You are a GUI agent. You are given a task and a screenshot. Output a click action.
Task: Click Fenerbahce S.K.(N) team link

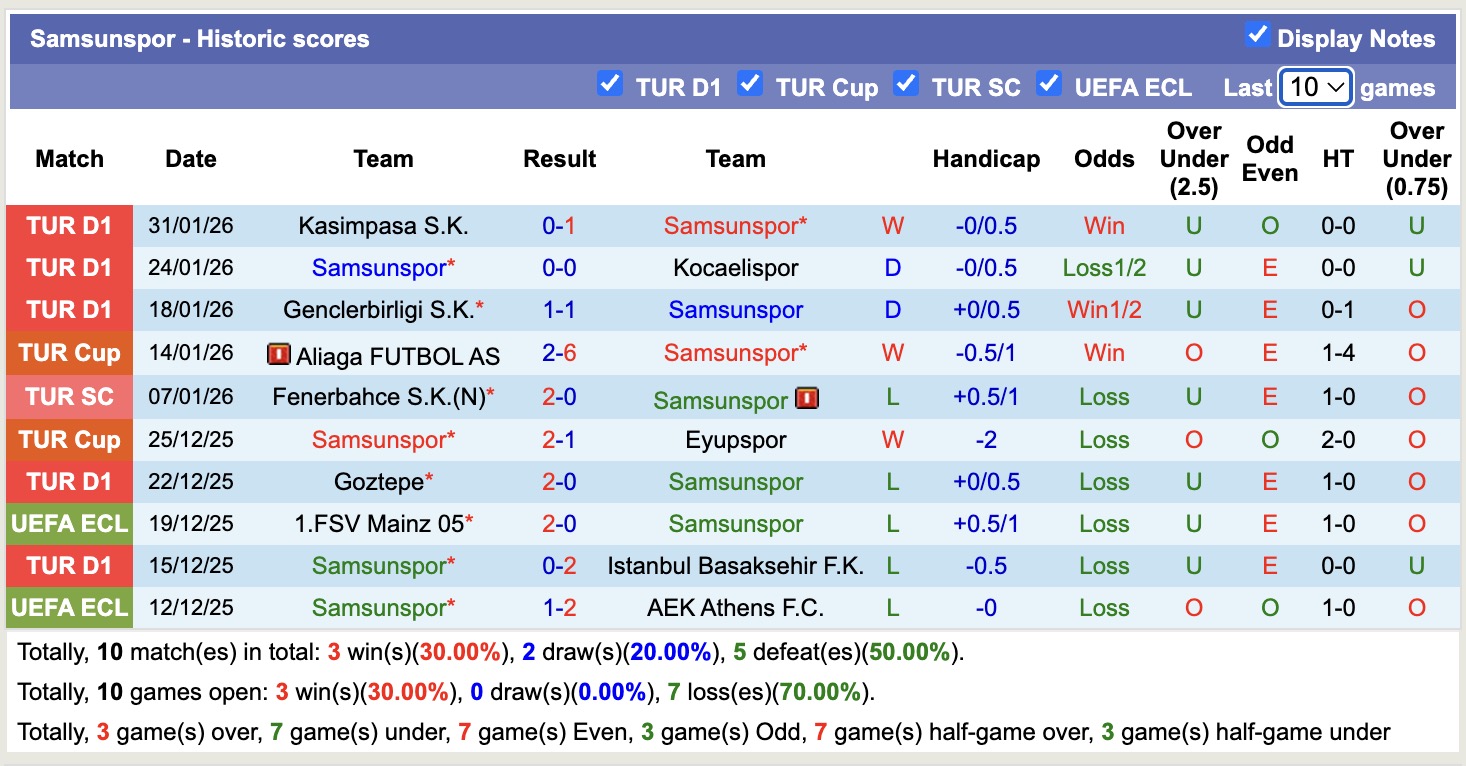[x=379, y=397]
